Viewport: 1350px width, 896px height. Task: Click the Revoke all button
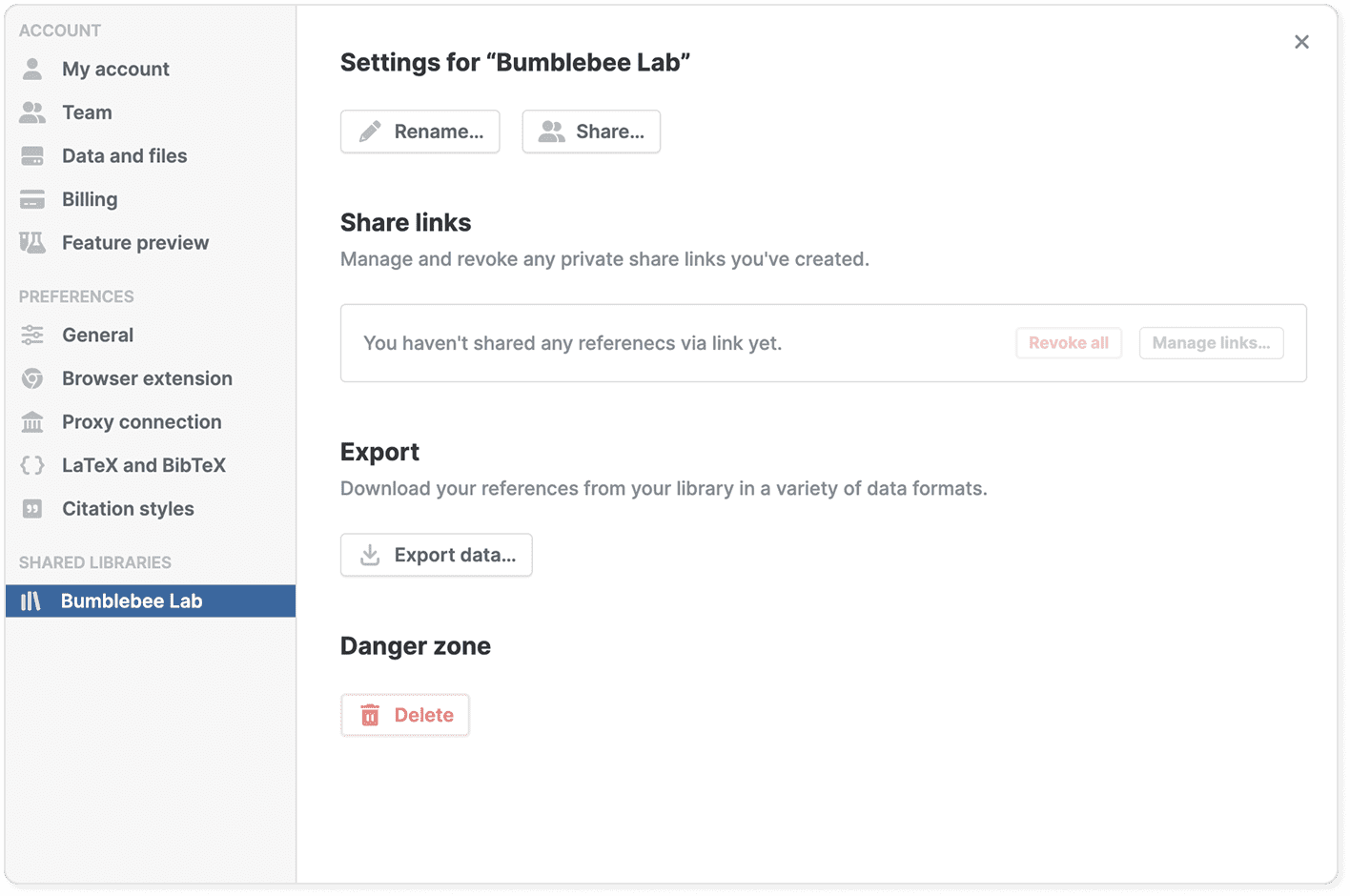pyautogui.click(x=1068, y=343)
